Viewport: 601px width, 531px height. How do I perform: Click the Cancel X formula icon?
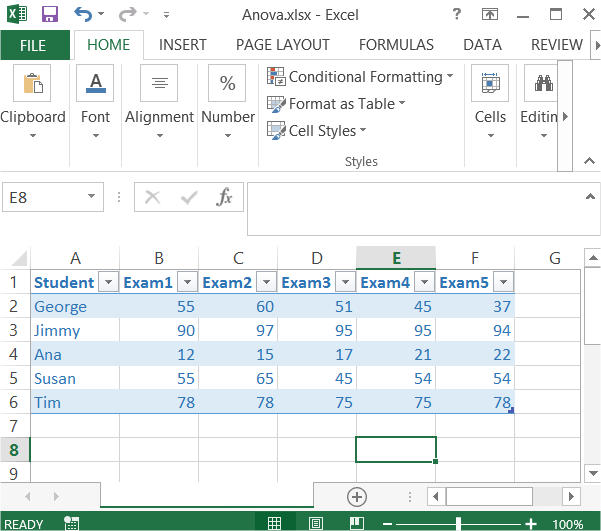152,197
